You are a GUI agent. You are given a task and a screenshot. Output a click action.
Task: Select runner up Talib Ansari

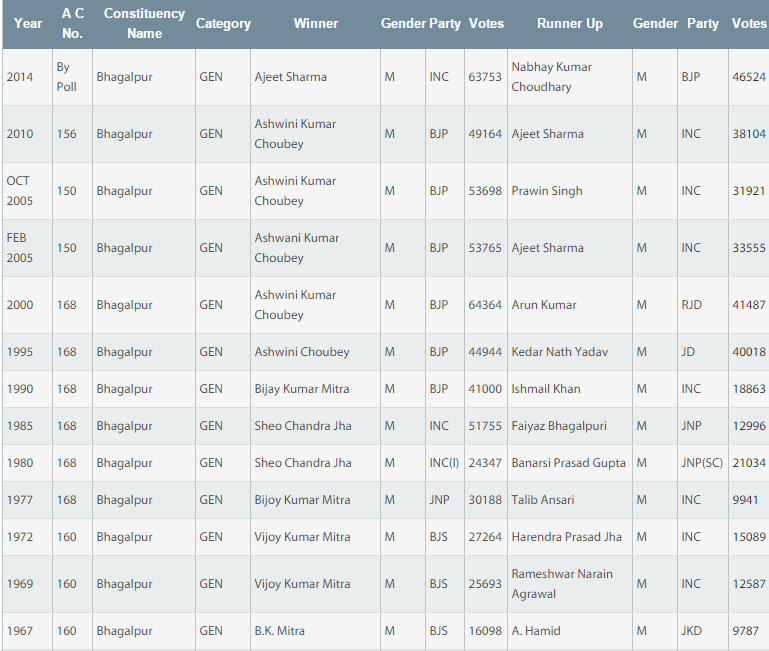(542, 500)
